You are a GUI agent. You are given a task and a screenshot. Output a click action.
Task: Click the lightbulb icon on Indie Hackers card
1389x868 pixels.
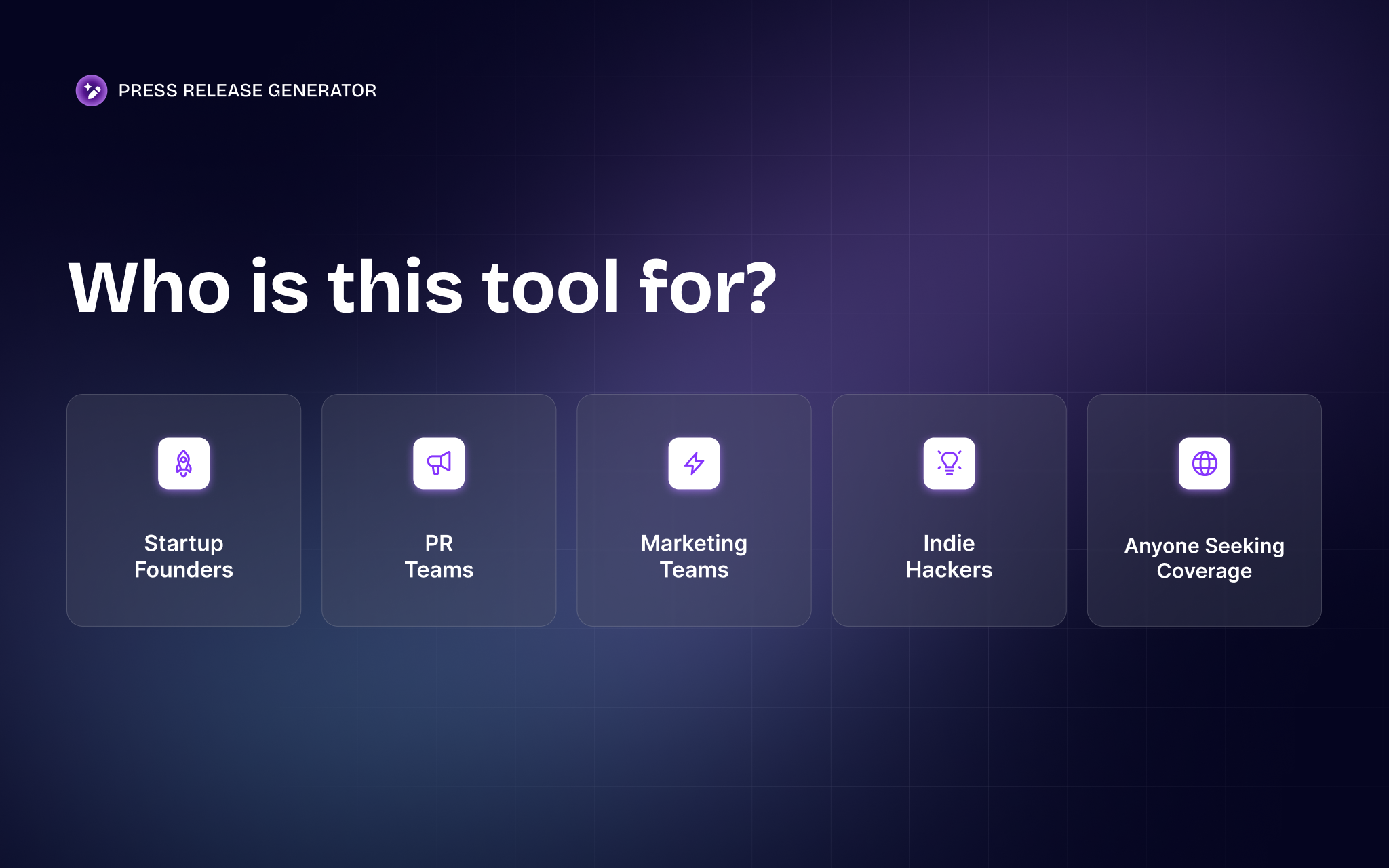point(949,463)
